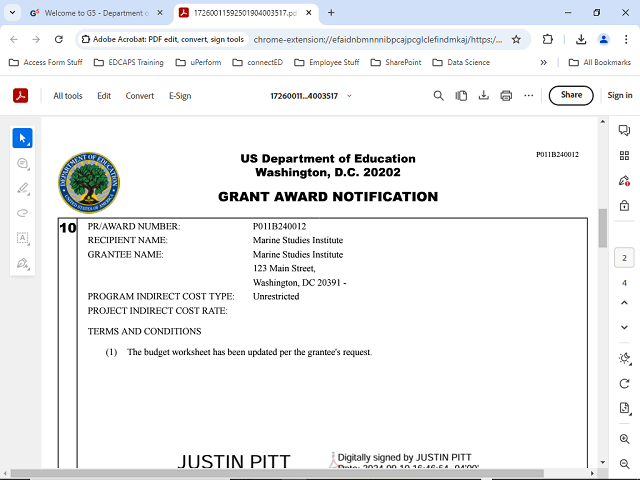Open Data Science bookmark folder
This screenshot has width=640, height=480.
461,62
